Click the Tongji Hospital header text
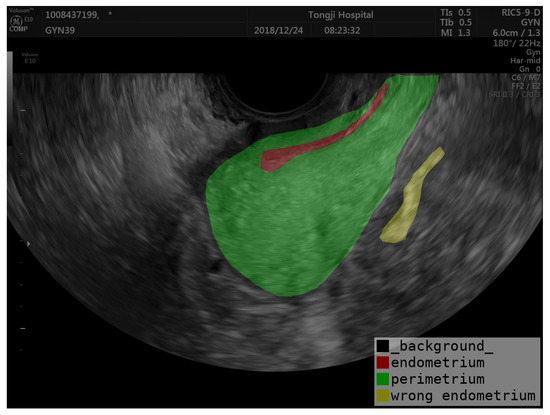This screenshot has height=415, width=550. click(341, 15)
